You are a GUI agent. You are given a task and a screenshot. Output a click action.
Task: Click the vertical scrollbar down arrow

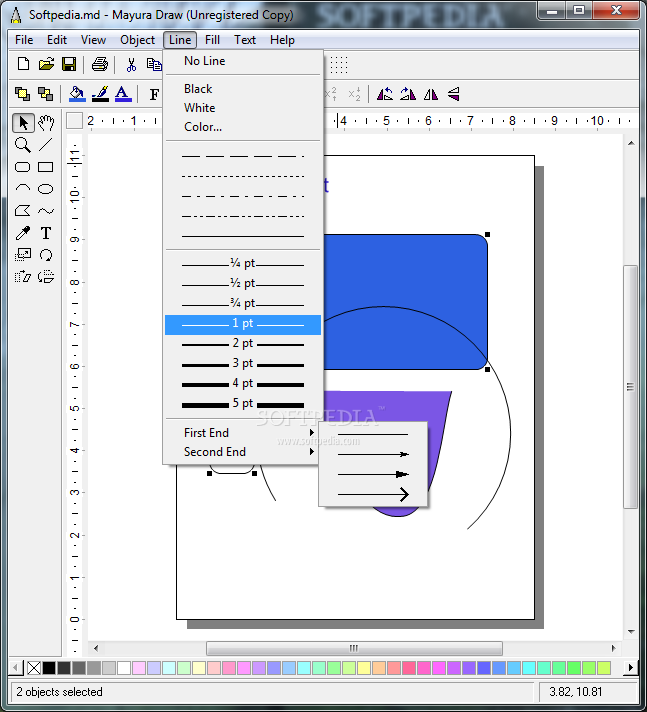pyautogui.click(x=631, y=632)
